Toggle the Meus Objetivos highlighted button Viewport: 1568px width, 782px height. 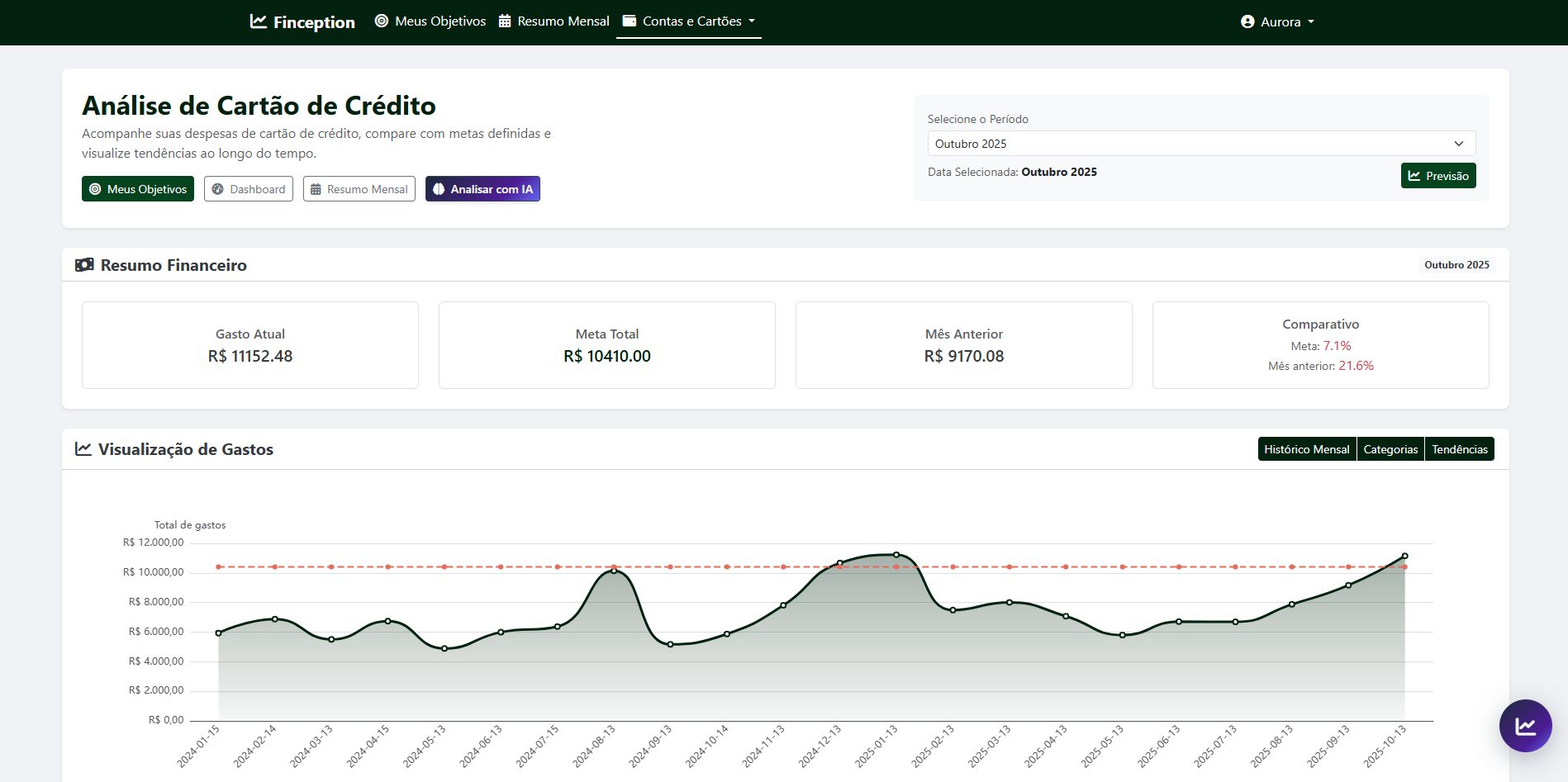[x=137, y=188]
